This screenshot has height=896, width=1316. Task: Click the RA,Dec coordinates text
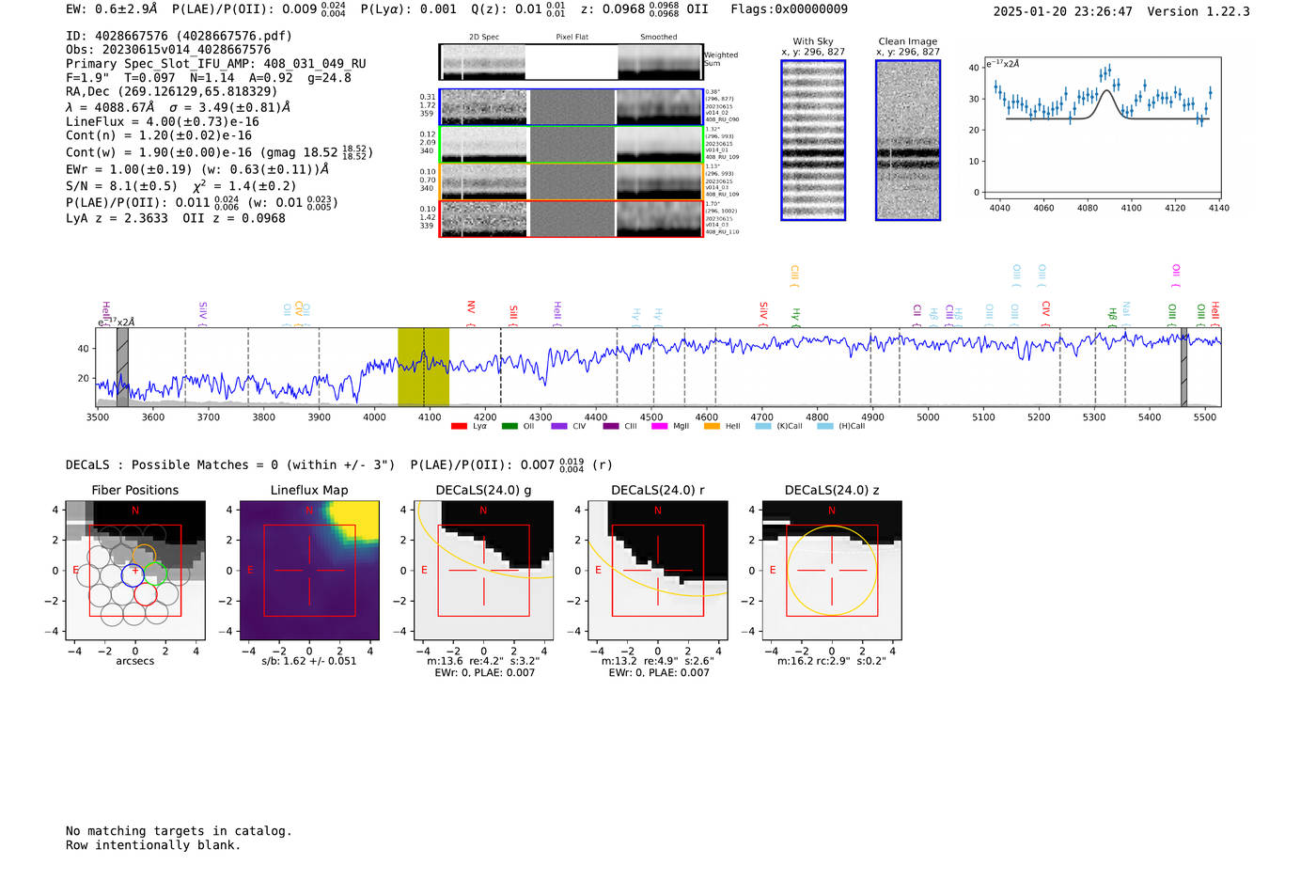pyautogui.click(x=172, y=91)
